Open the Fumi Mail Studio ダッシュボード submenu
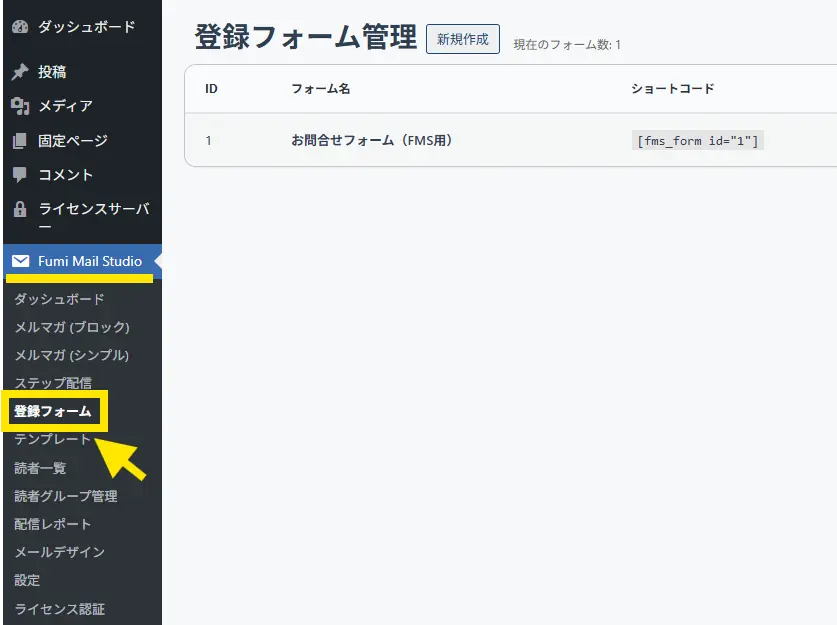This screenshot has height=625, width=837. point(59,299)
